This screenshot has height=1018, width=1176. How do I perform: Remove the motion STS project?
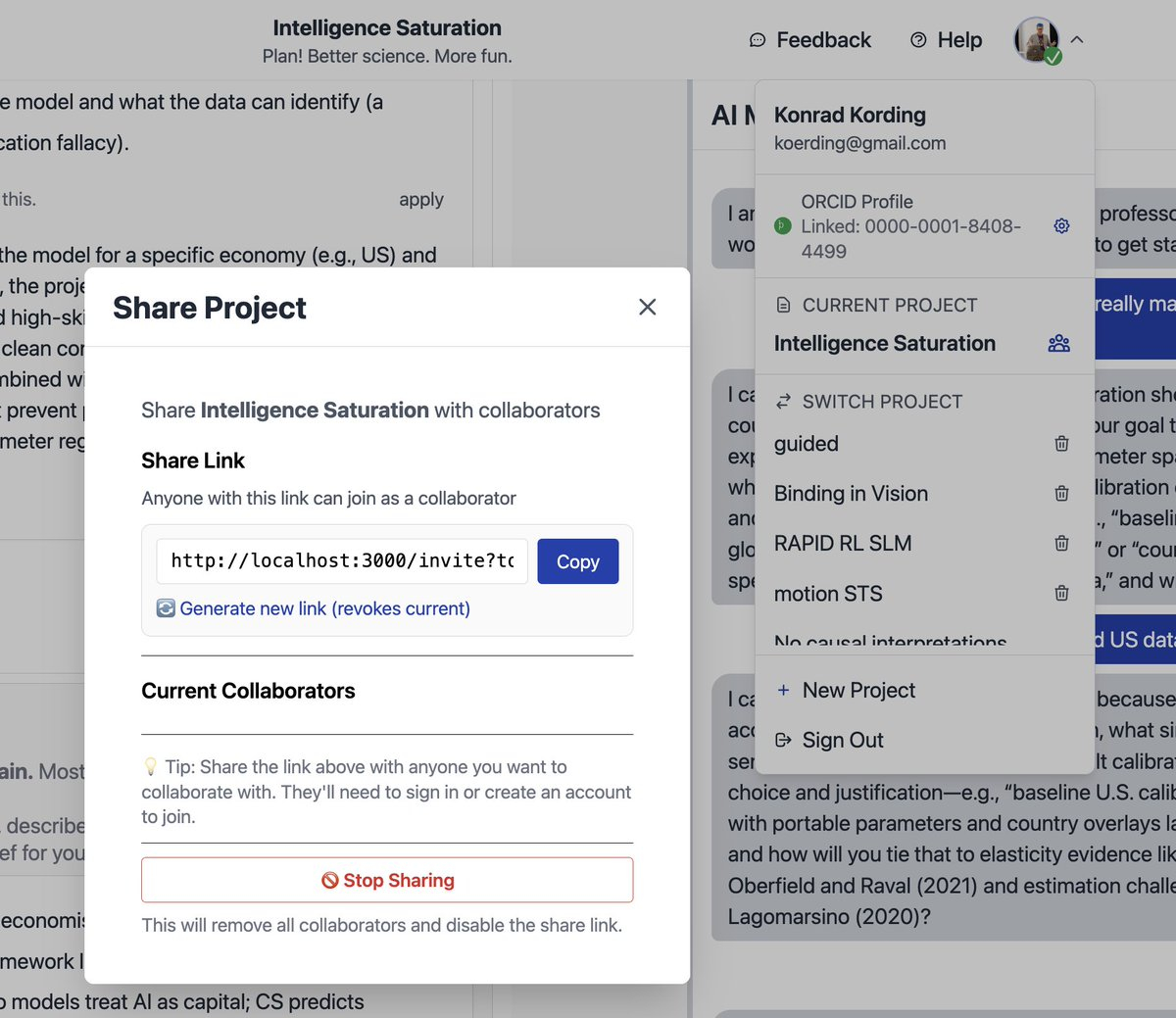(x=1061, y=594)
